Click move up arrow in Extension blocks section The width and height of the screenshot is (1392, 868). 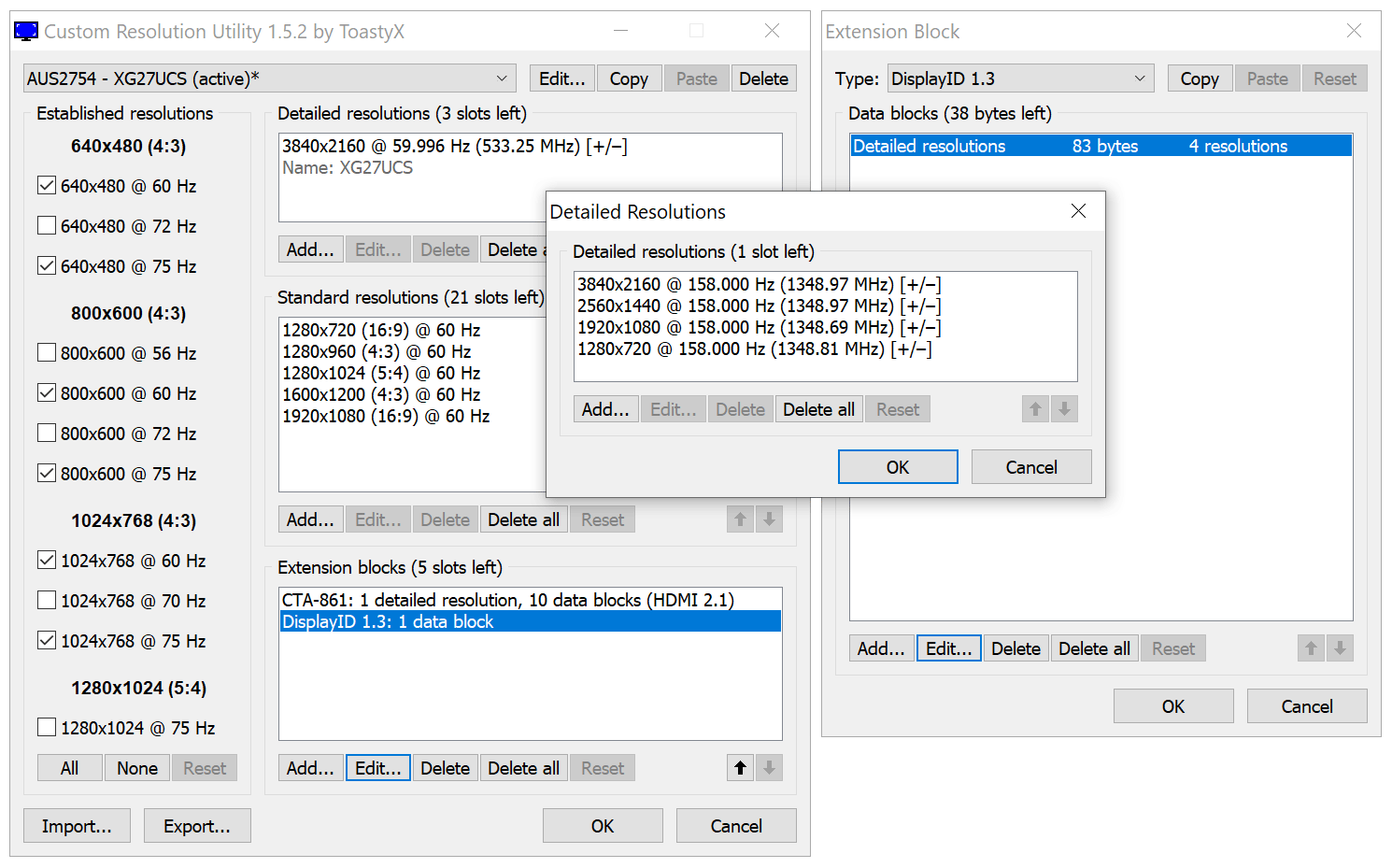(x=740, y=768)
